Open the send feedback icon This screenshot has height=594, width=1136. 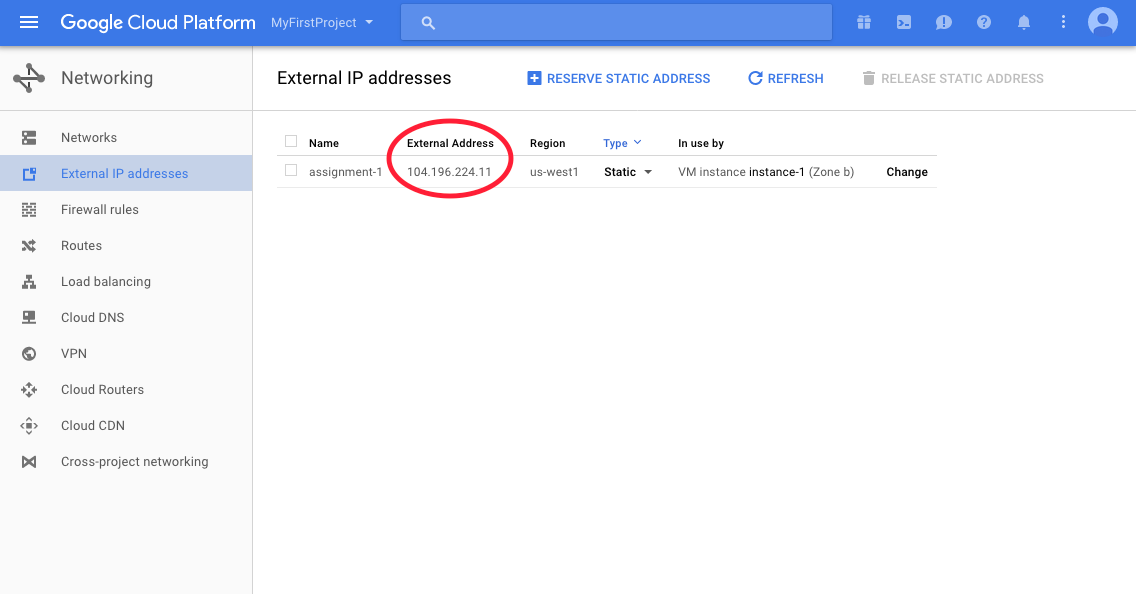[x=943, y=22]
